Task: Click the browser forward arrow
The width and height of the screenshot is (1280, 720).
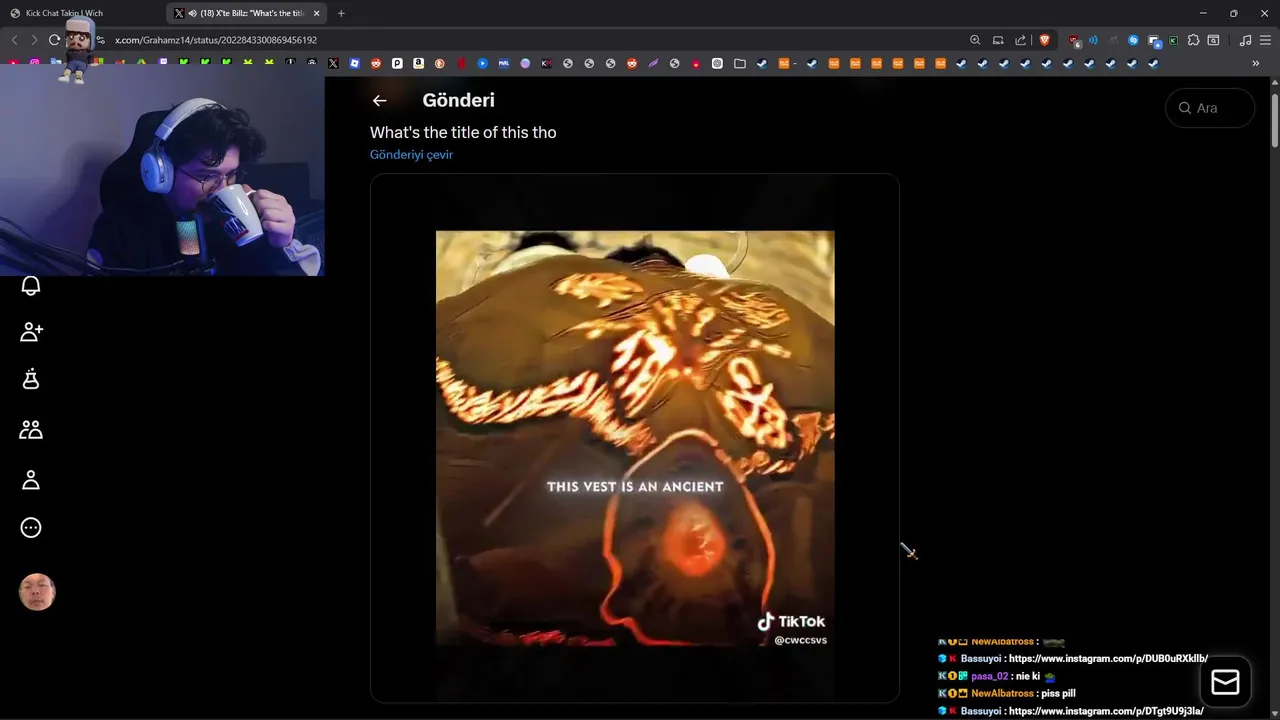Action: pyautogui.click(x=34, y=40)
